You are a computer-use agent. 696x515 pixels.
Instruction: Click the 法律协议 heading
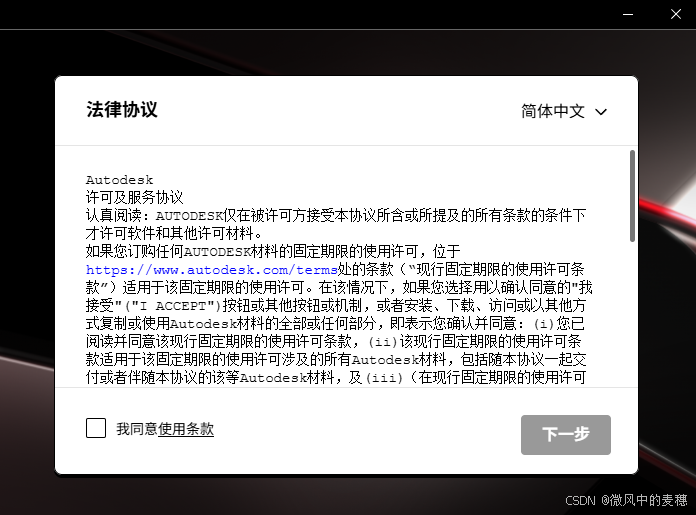pyautogui.click(x=122, y=110)
